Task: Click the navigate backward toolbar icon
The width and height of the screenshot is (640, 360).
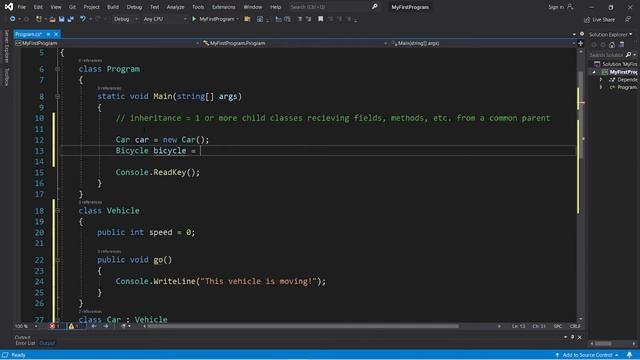Action: pyautogui.click(x=13, y=19)
